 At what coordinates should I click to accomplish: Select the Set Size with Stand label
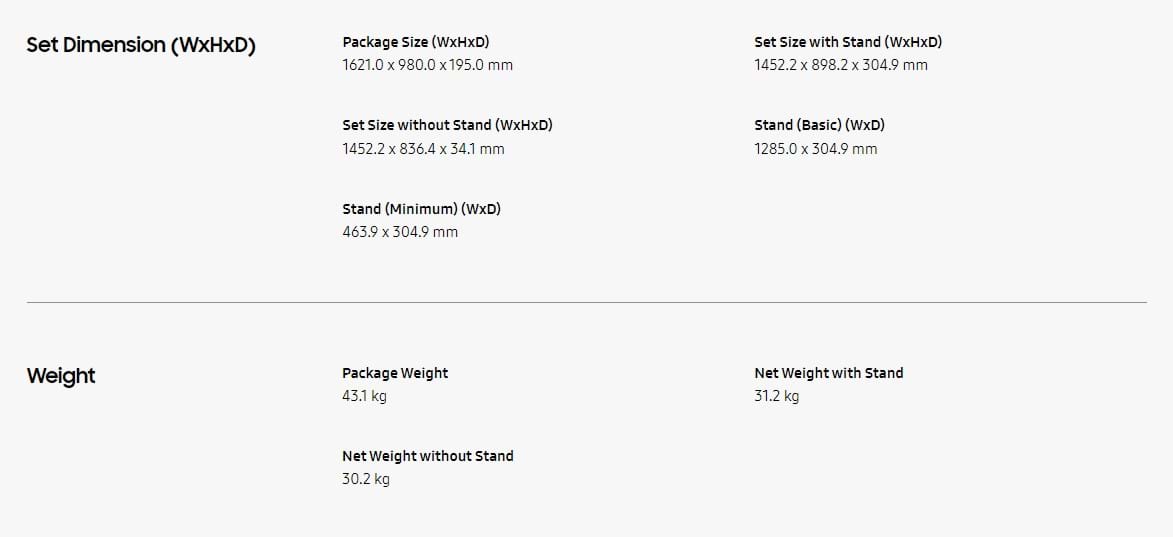847,42
